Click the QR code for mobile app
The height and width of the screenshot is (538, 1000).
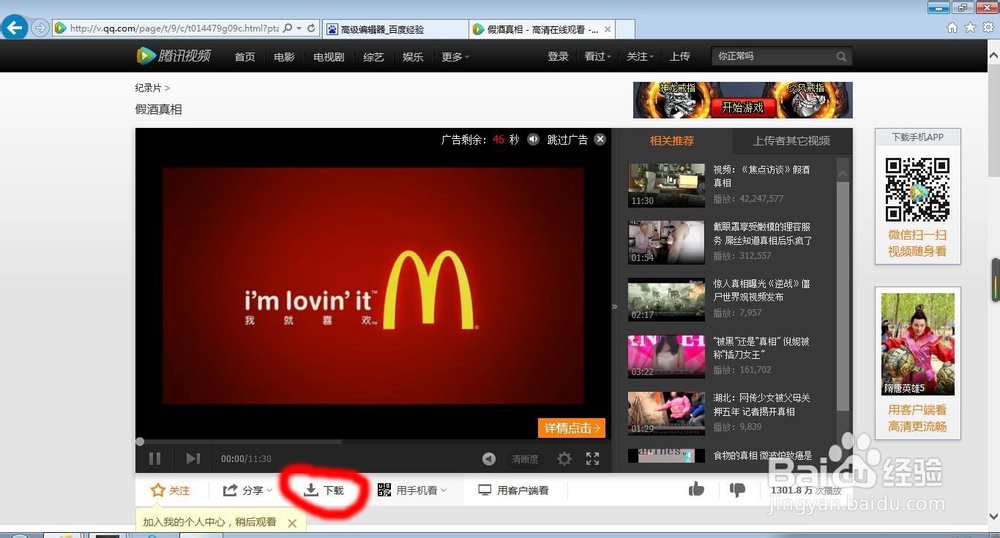918,189
